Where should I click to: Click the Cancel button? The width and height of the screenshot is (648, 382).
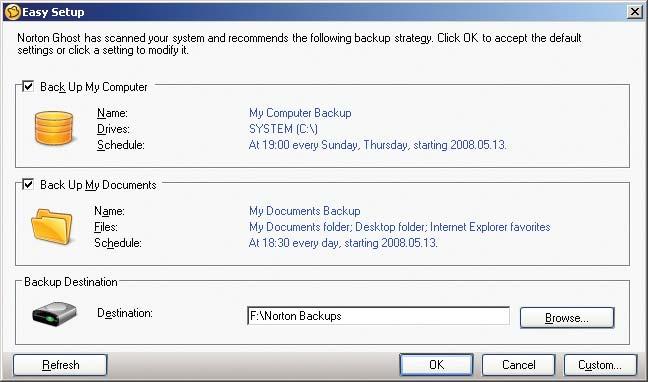tap(518, 365)
